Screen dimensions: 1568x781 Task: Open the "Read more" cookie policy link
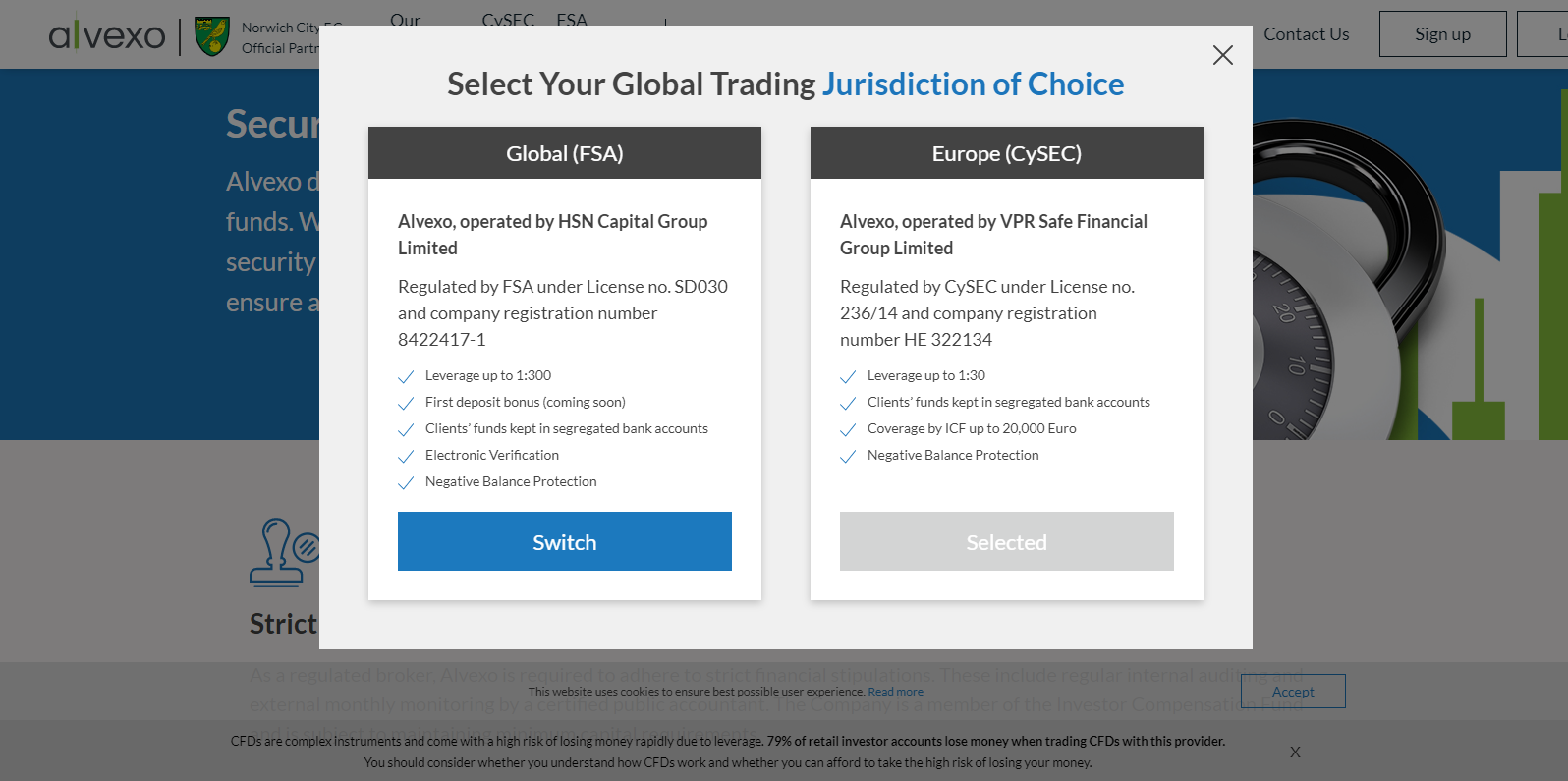tap(895, 691)
